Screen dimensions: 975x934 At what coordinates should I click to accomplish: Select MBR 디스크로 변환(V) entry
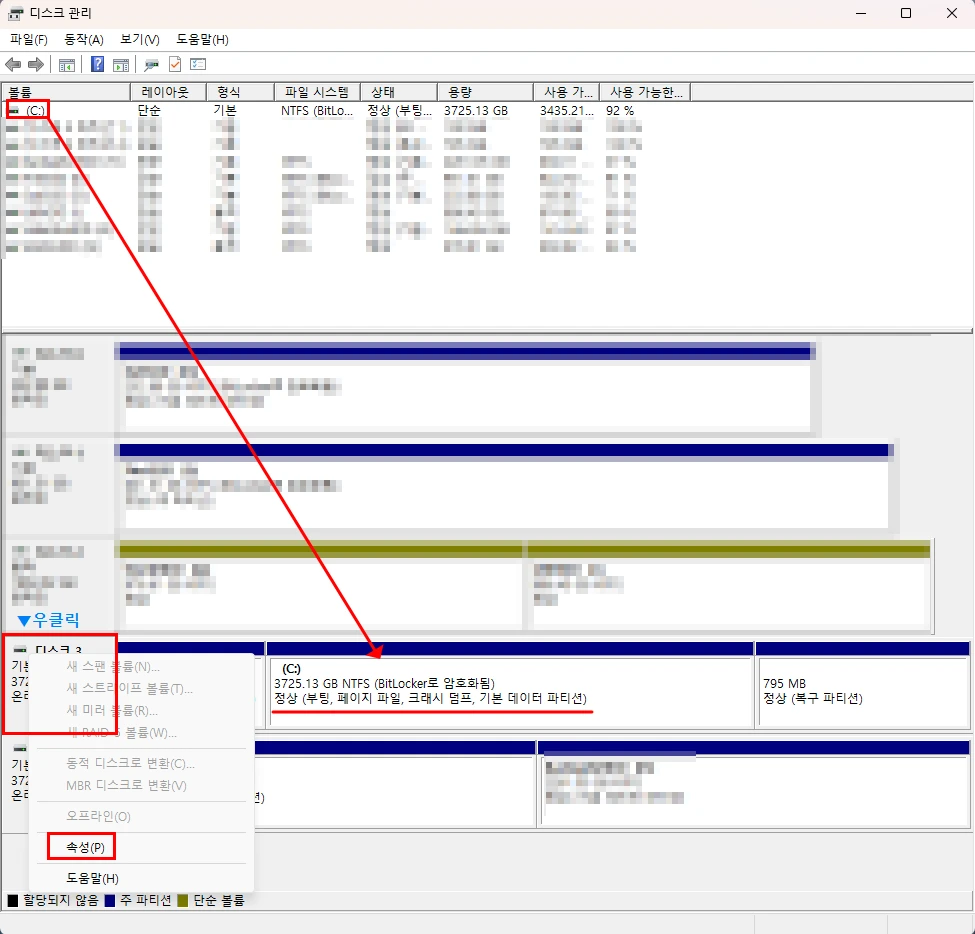[126, 785]
